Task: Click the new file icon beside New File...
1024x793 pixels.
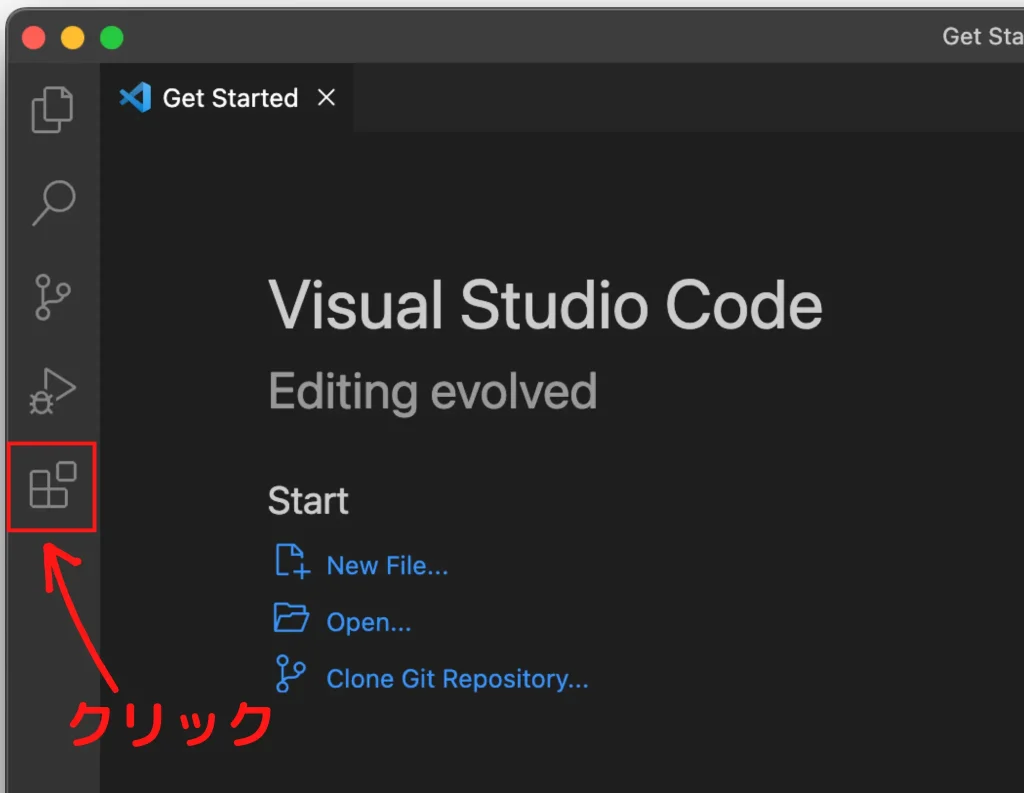Action: click(x=291, y=561)
